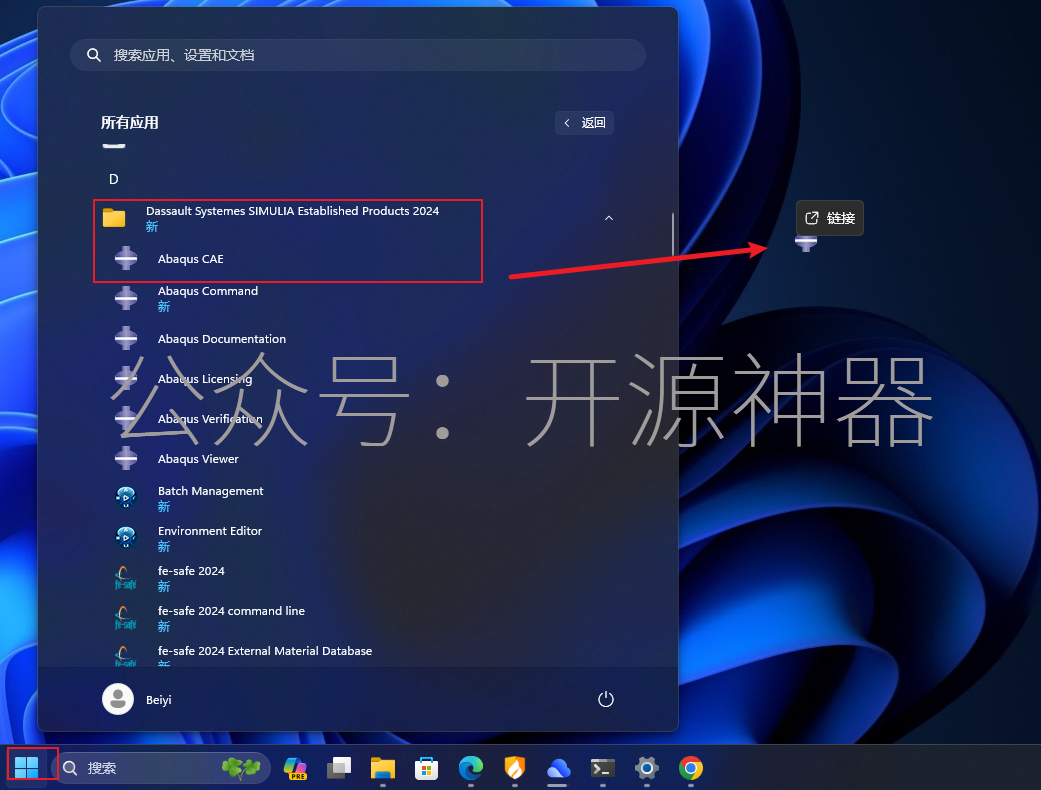Click the 返回 back button
Screen dimensions: 1041x790
pos(584,123)
